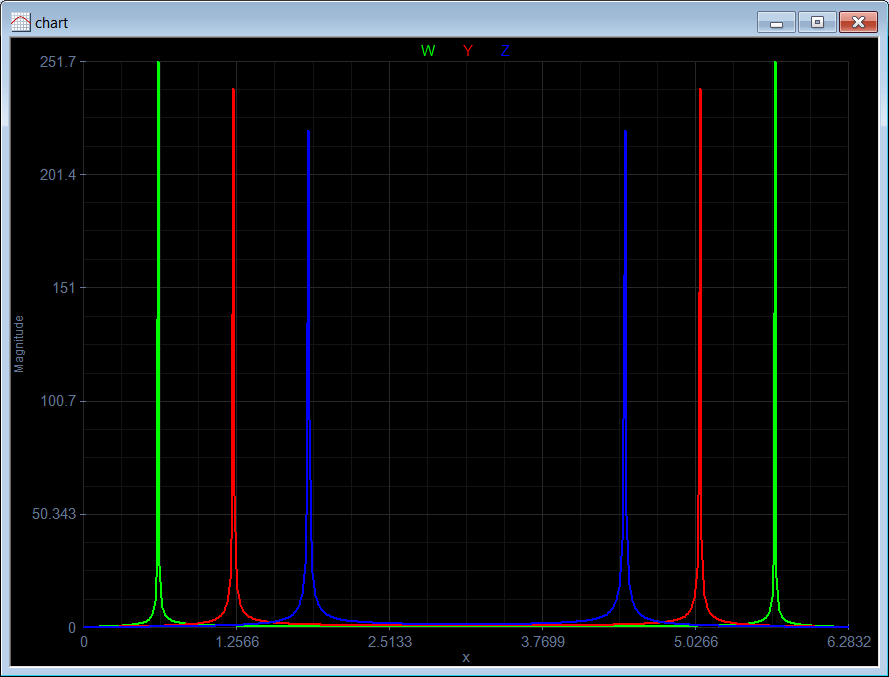
Task: Click the chart window title text
Action: (x=51, y=23)
